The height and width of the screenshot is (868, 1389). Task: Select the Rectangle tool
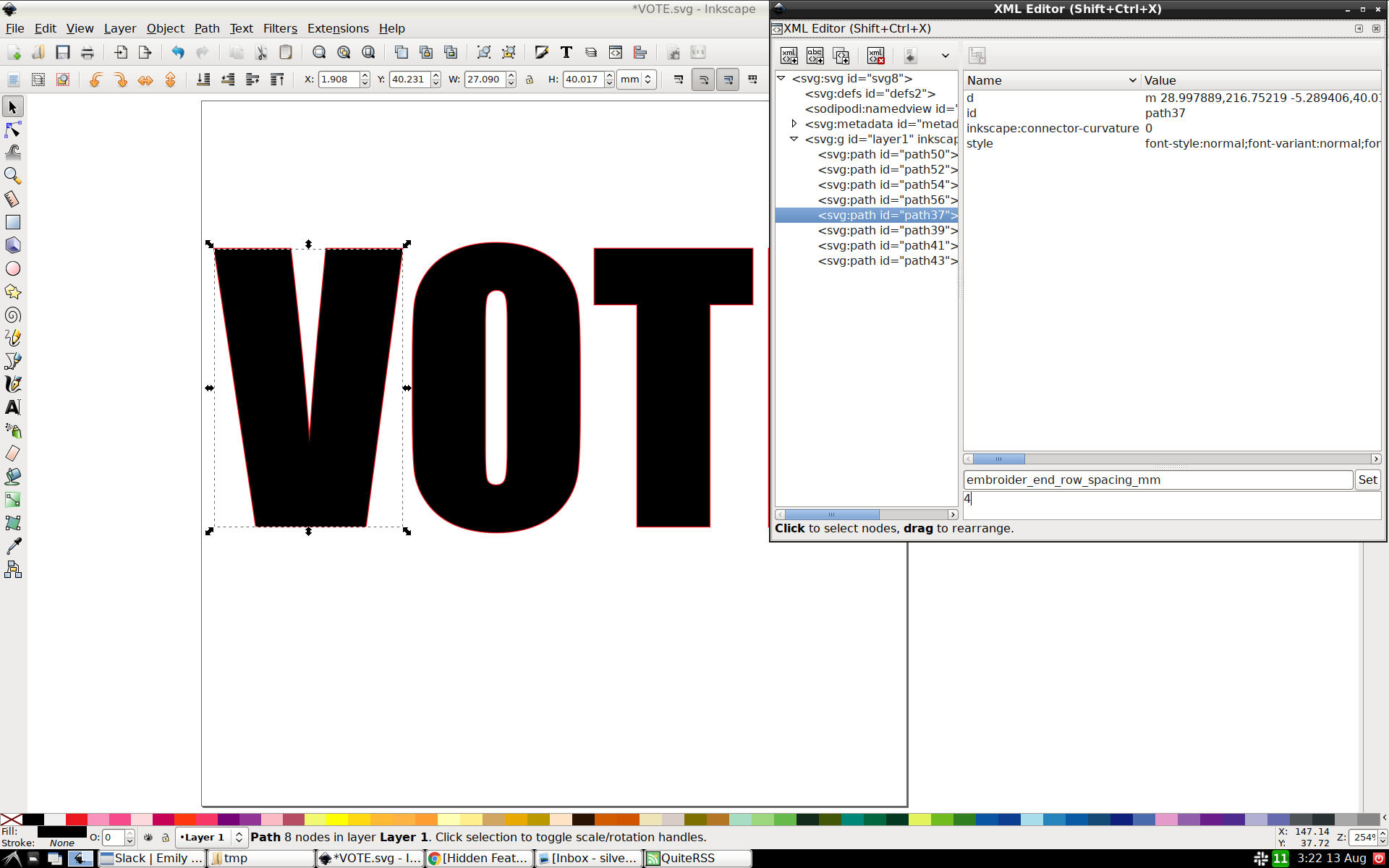click(13, 222)
